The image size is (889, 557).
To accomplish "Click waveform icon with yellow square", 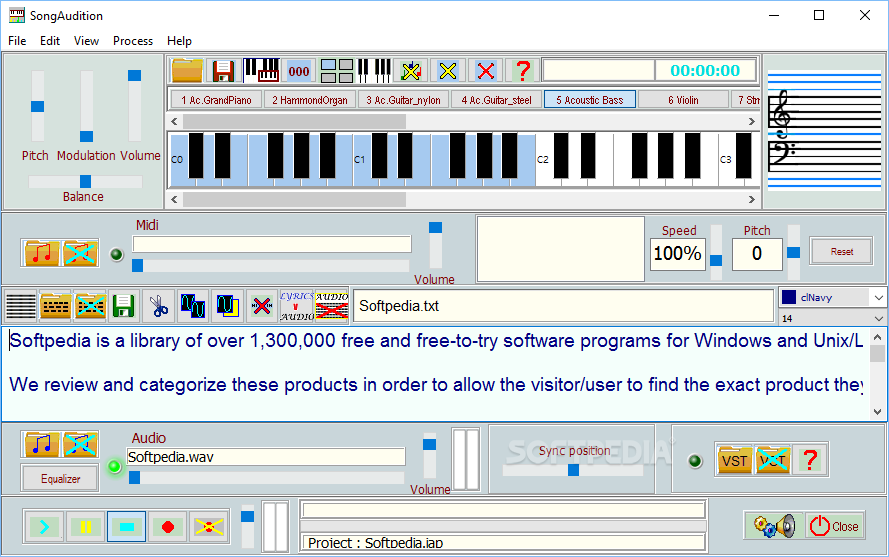I will pyautogui.click(x=227, y=306).
